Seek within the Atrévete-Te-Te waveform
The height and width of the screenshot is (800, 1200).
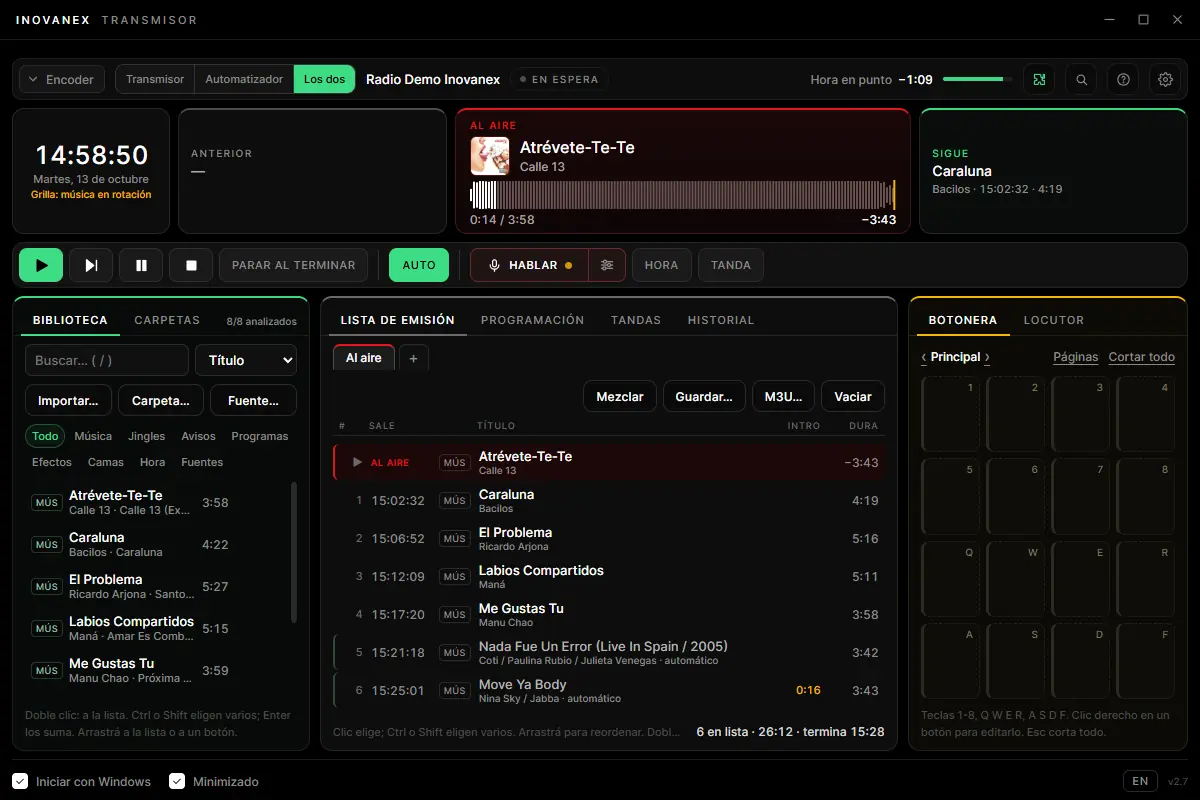683,194
